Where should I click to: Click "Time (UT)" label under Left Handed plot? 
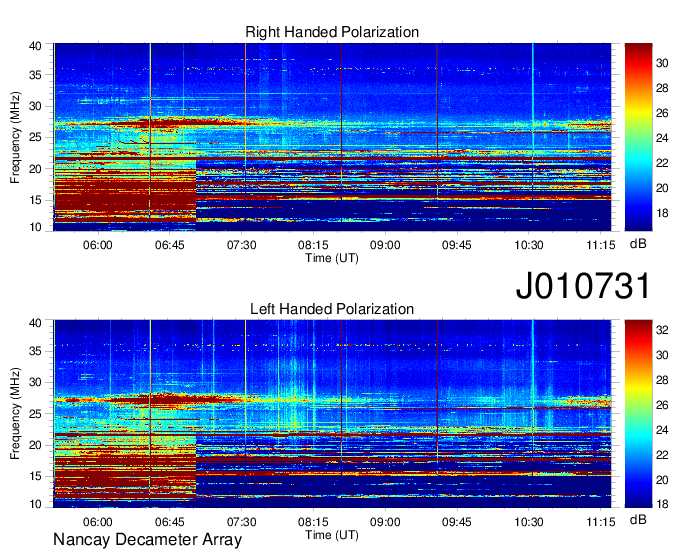click(x=332, y=535)
